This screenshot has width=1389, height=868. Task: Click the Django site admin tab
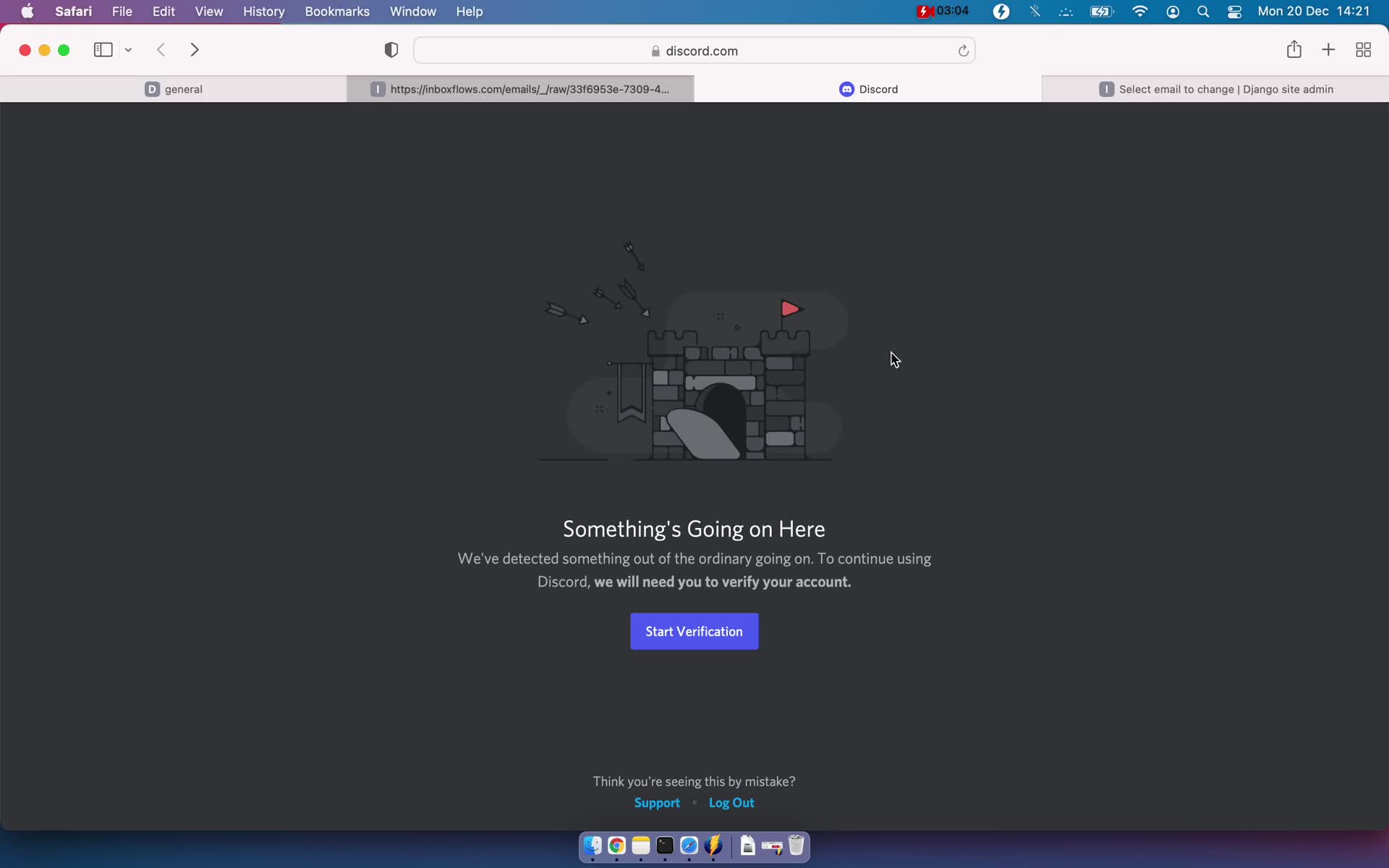pos(1215,89)
